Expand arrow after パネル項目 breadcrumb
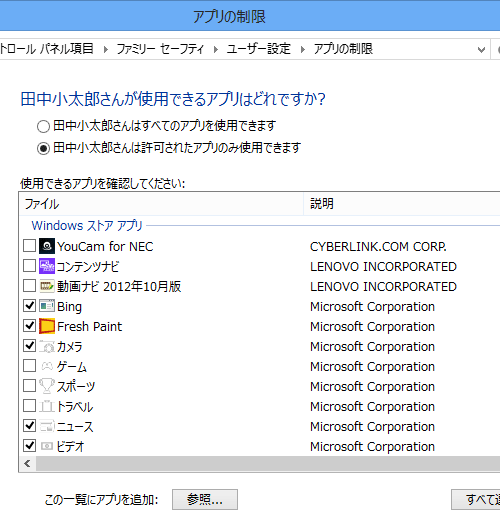The image size is (500, 530). point(105,50)
